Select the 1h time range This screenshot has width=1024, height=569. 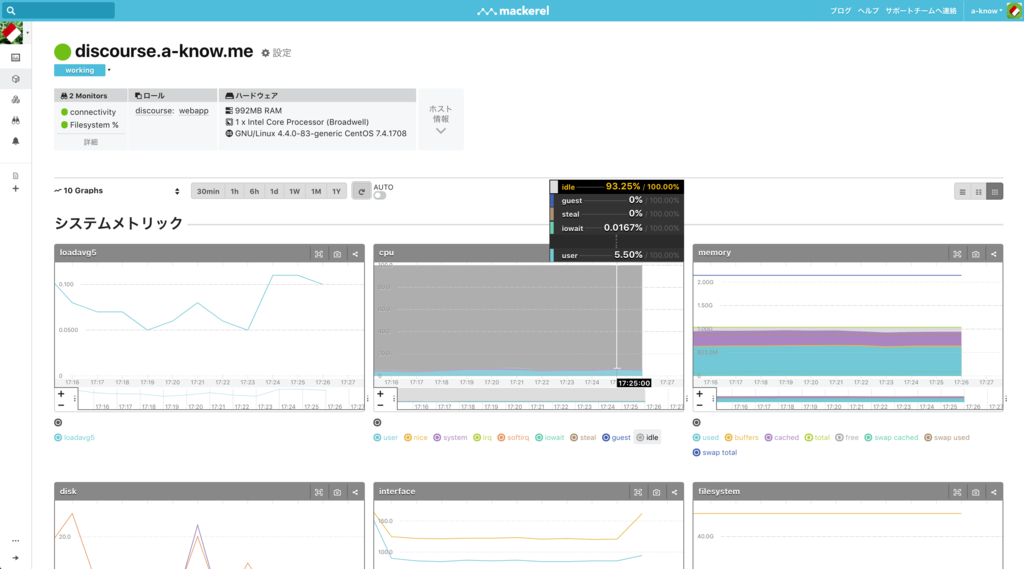click(x=234, y=191)
